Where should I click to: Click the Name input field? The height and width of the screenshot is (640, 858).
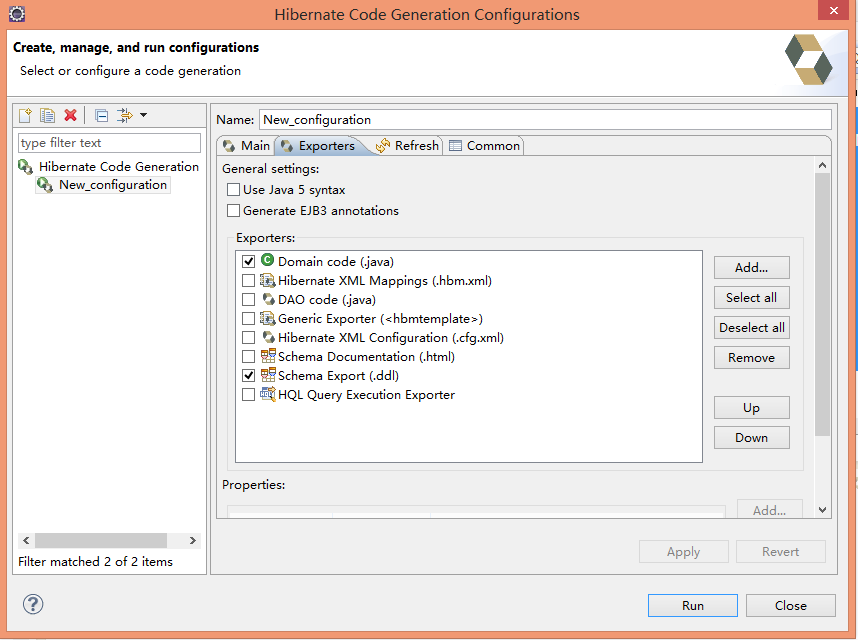click(545, 120)
